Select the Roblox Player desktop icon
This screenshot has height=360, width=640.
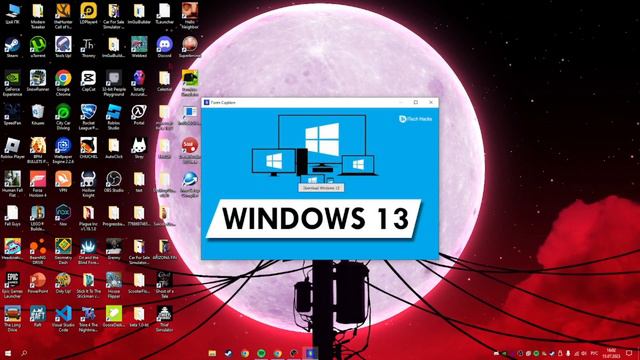pos(12,148)
